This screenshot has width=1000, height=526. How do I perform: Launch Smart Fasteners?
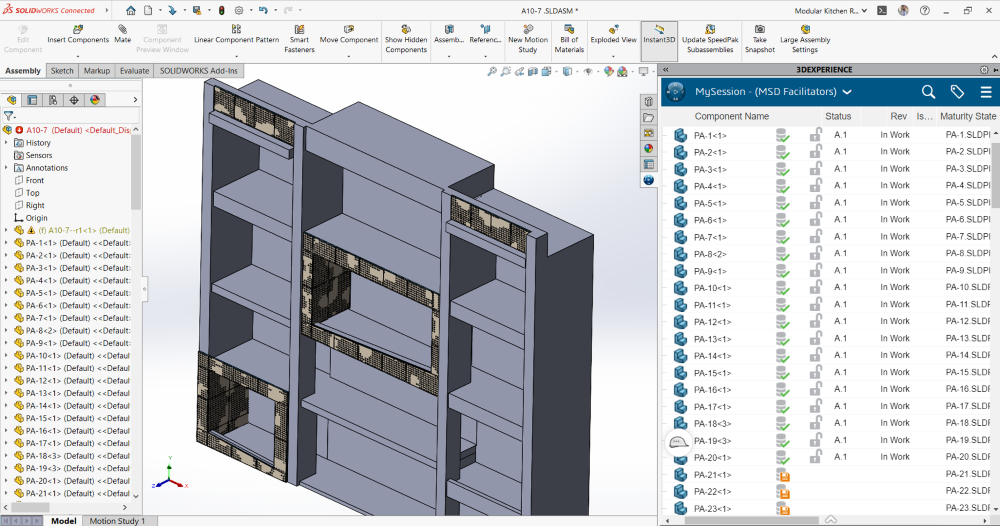(299, 39)
